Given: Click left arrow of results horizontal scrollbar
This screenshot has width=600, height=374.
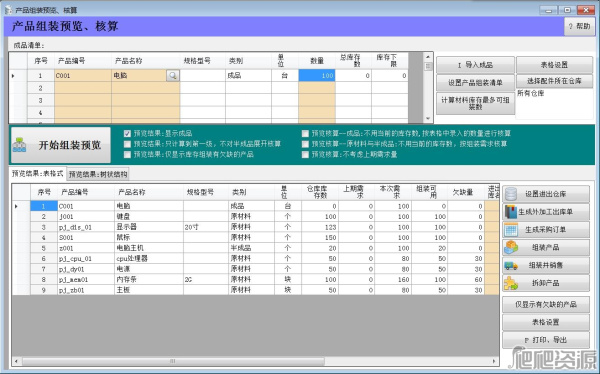Looking at the screenshot, I should 16,361.
